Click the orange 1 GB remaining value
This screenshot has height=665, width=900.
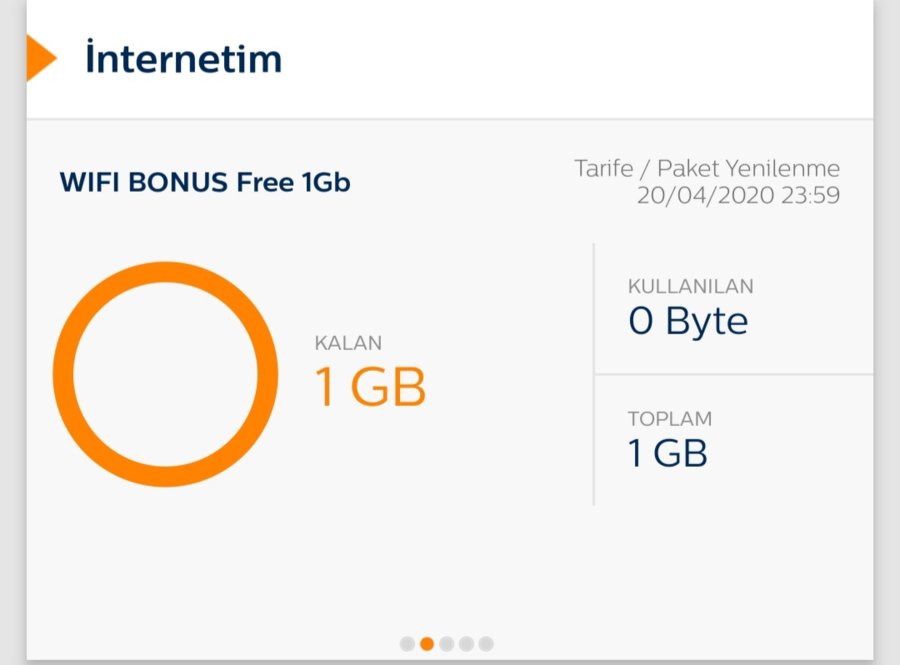tap(371, 388)
